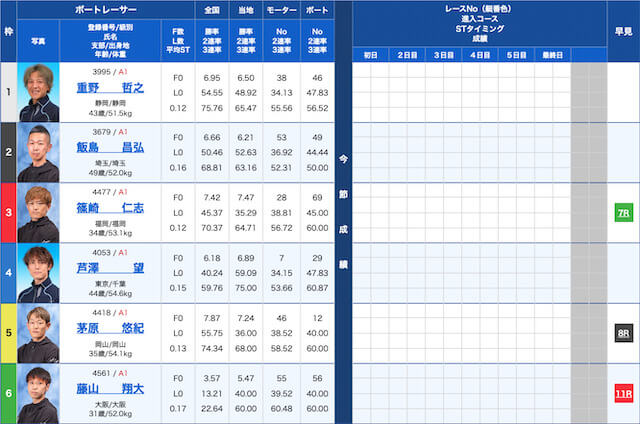Click the 写真 column header

[x=38, y=41]
